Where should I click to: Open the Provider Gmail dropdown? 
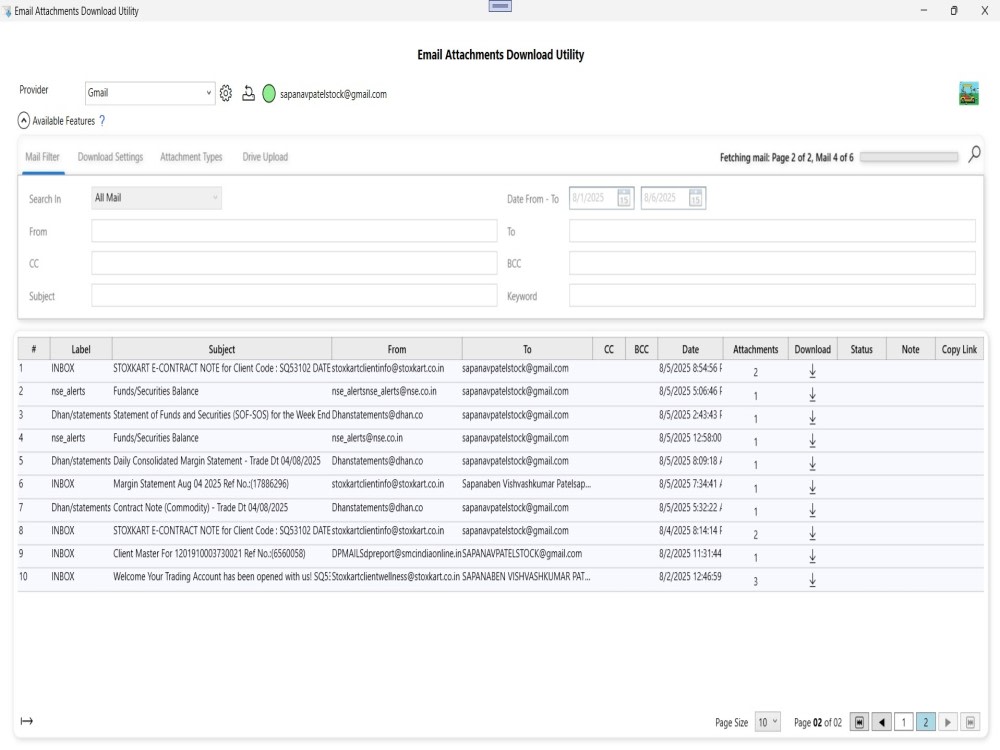[x=149, y=93]
